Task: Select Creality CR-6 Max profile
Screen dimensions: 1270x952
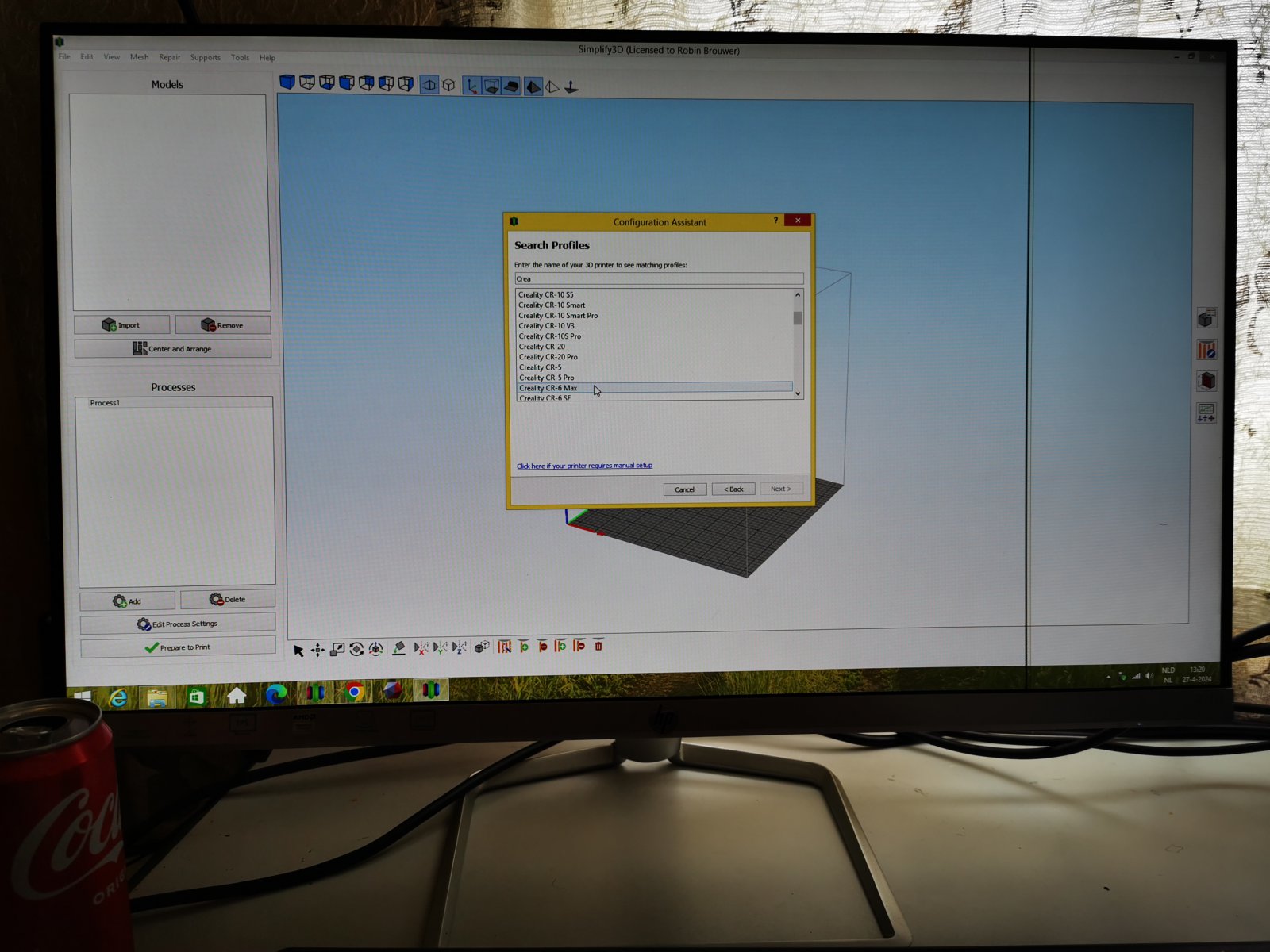Action: tap(654, 388)
